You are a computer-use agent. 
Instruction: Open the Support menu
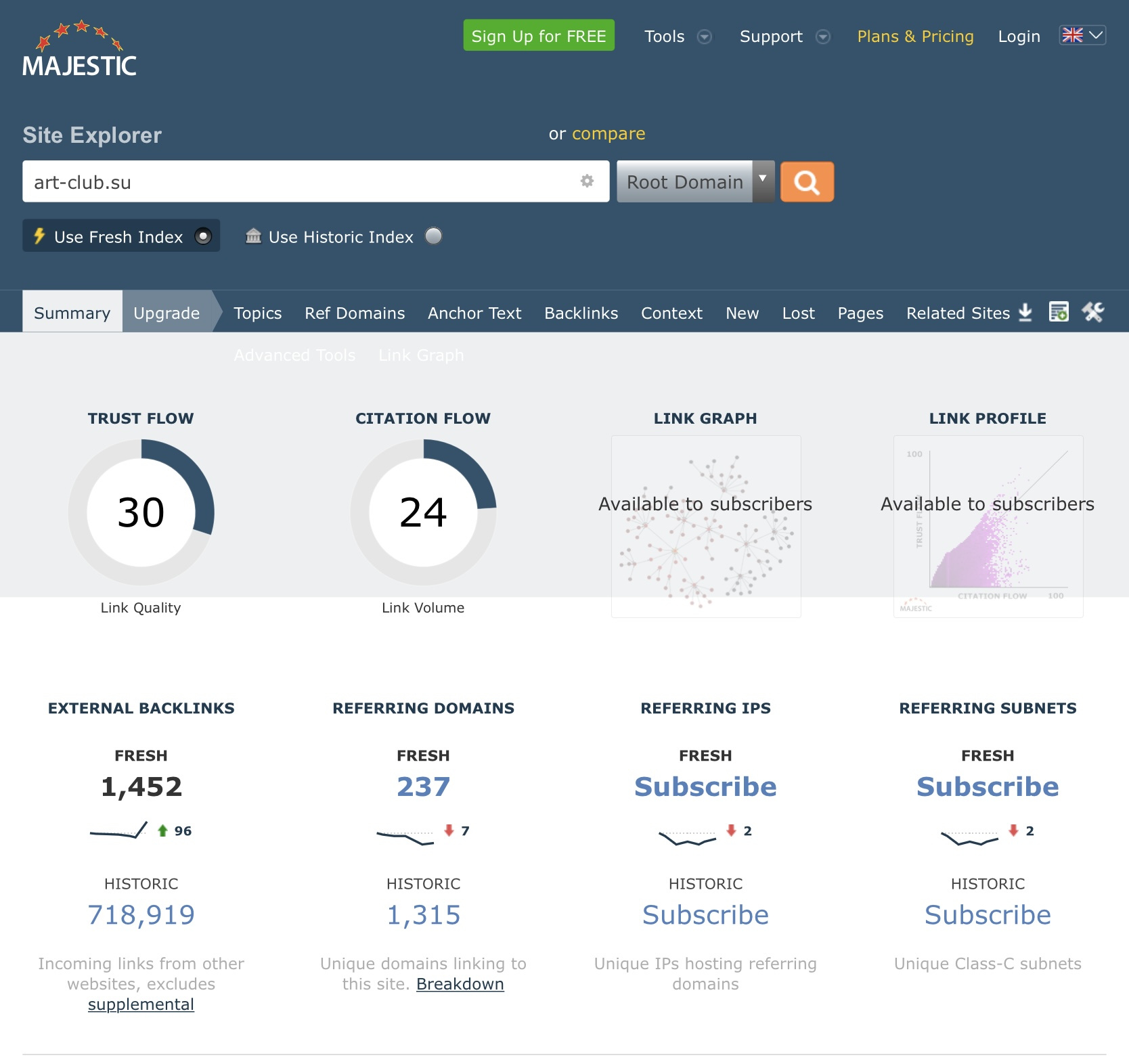771,36
